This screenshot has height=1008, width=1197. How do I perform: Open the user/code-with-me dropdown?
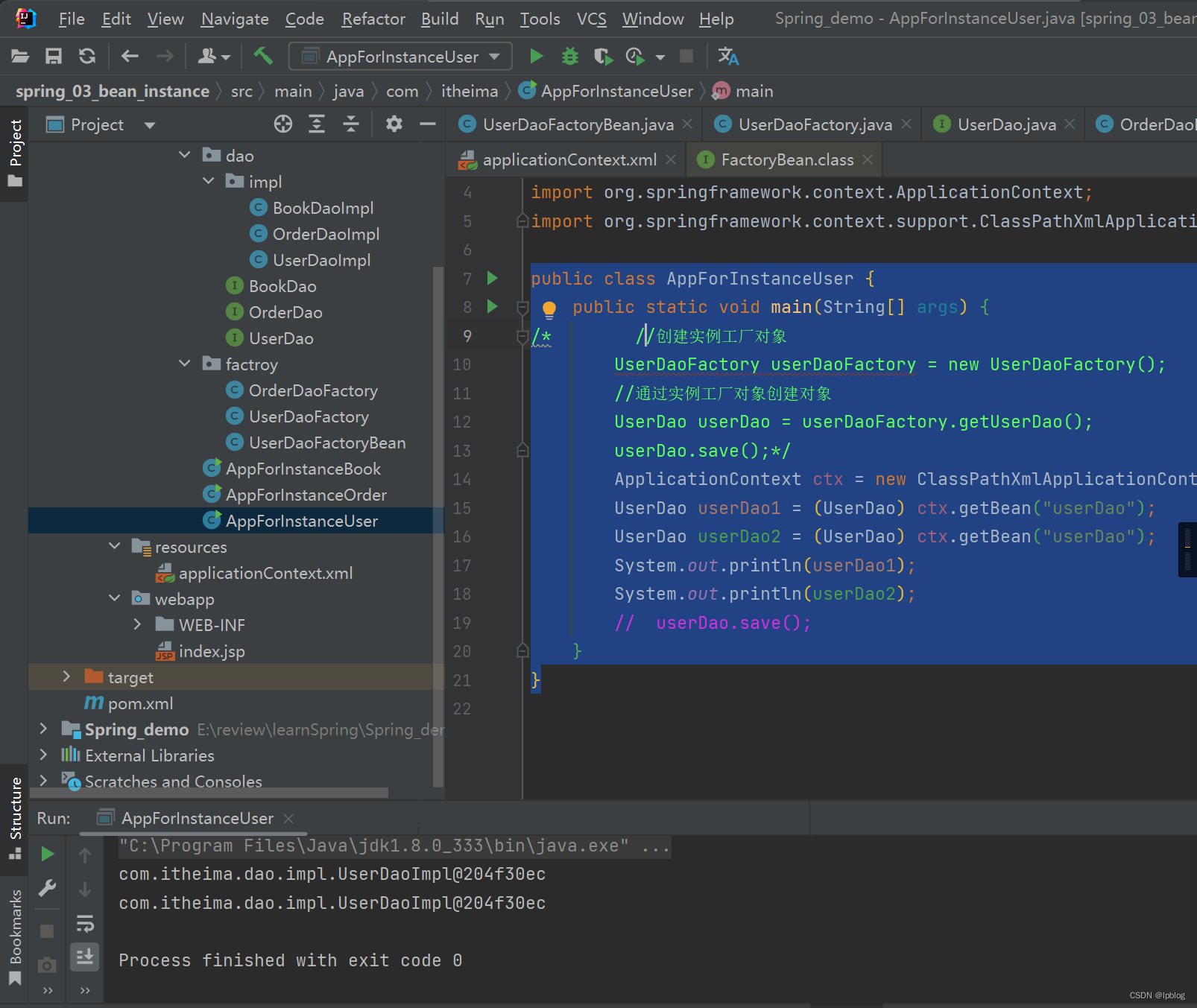(214, 56)
